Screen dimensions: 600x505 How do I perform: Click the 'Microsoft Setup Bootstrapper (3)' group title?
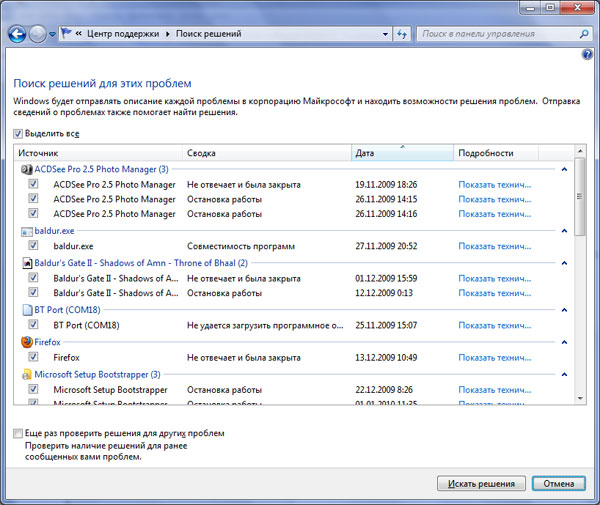pos(98,375)
